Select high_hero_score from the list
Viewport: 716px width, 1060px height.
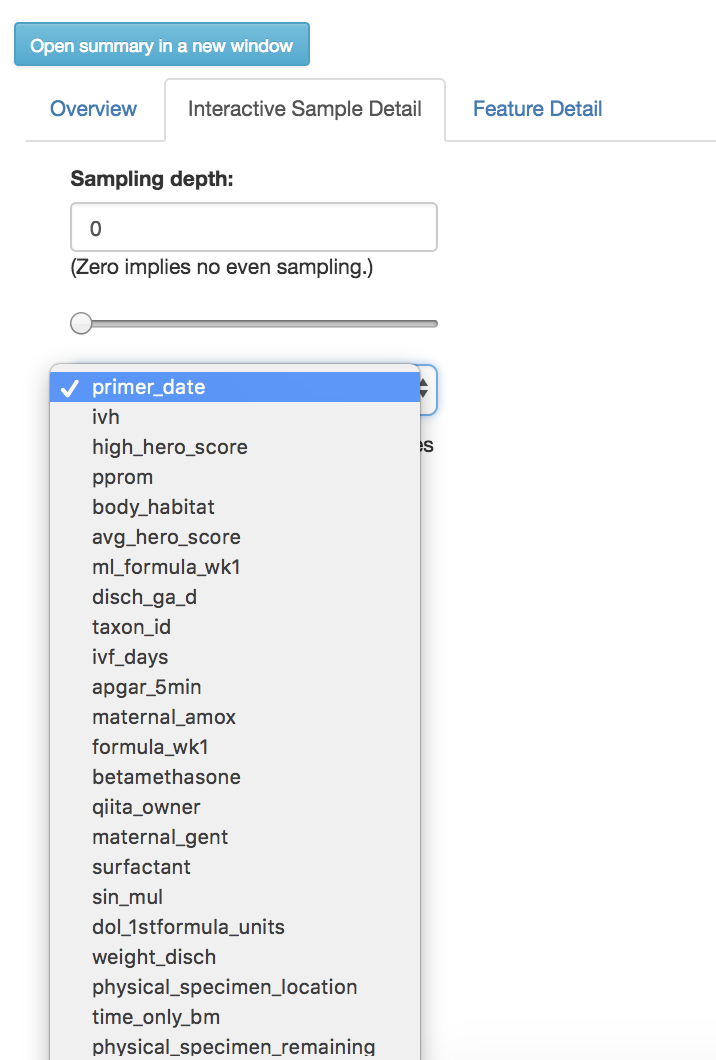pyautogui.click(x=169, y=447)
